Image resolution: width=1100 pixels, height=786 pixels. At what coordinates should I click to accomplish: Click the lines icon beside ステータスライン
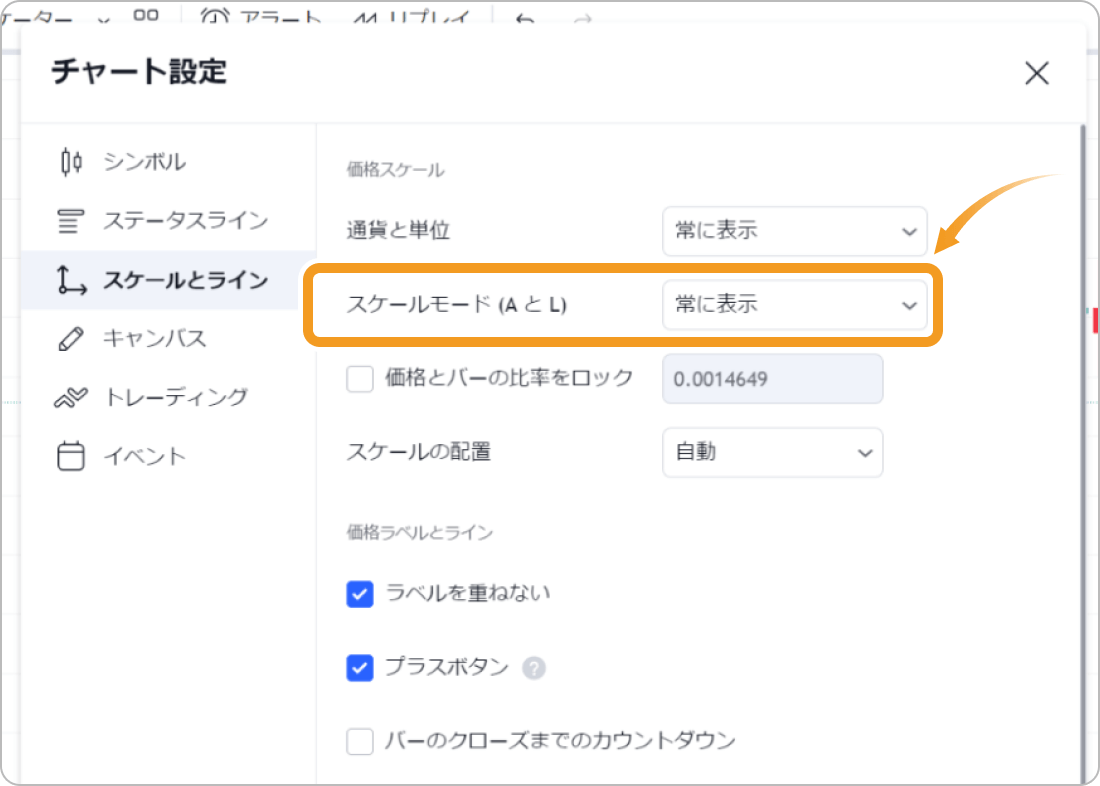pyautogui.click(x=70, y=221)
